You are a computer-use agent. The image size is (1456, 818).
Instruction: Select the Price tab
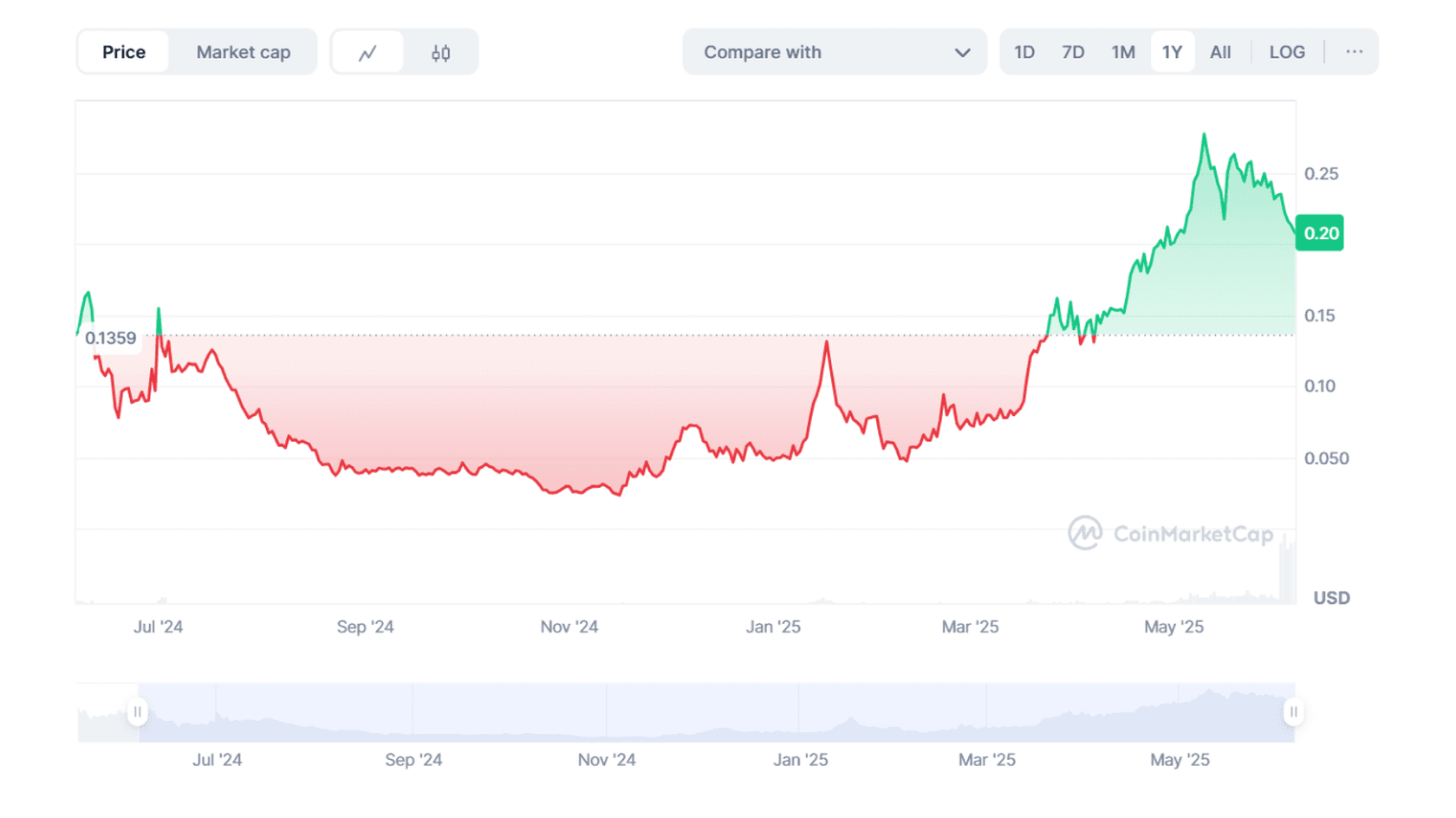[124, 52]
